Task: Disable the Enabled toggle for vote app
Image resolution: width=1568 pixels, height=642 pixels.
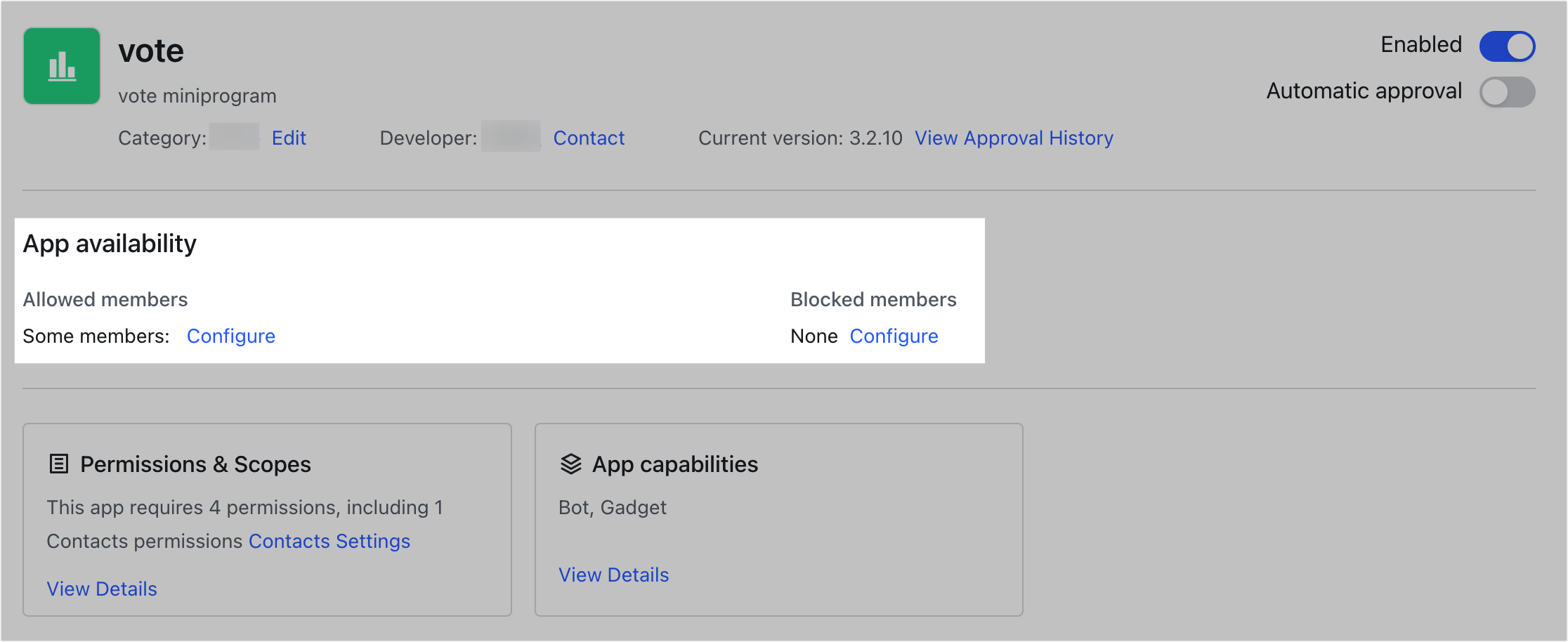Action: 1506,46
